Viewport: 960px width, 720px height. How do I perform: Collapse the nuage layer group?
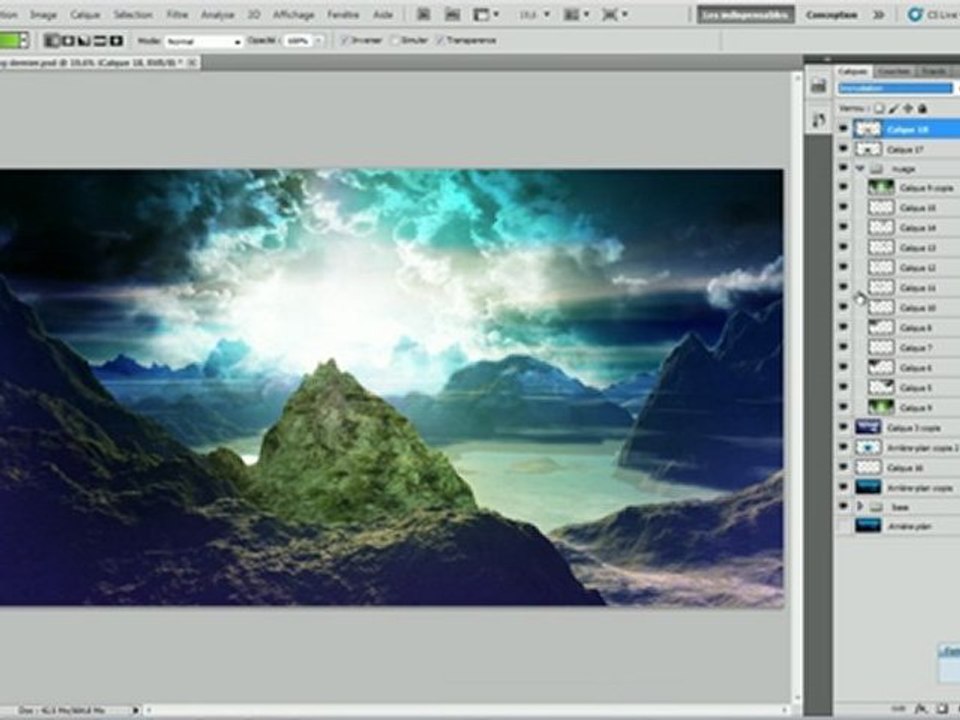coord(860,168)
